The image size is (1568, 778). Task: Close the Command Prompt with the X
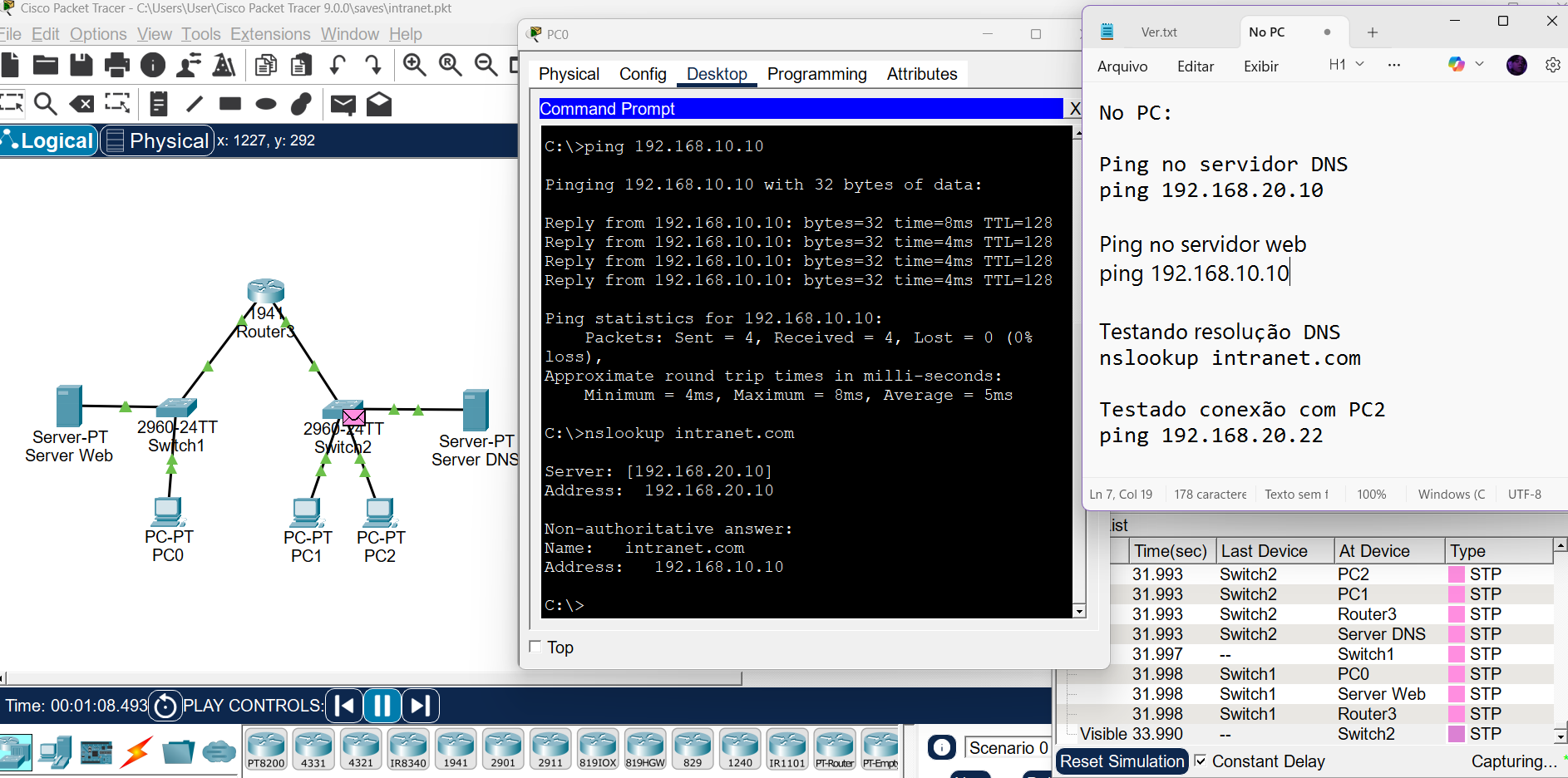pyautogui.click(x=1074, y=109)
